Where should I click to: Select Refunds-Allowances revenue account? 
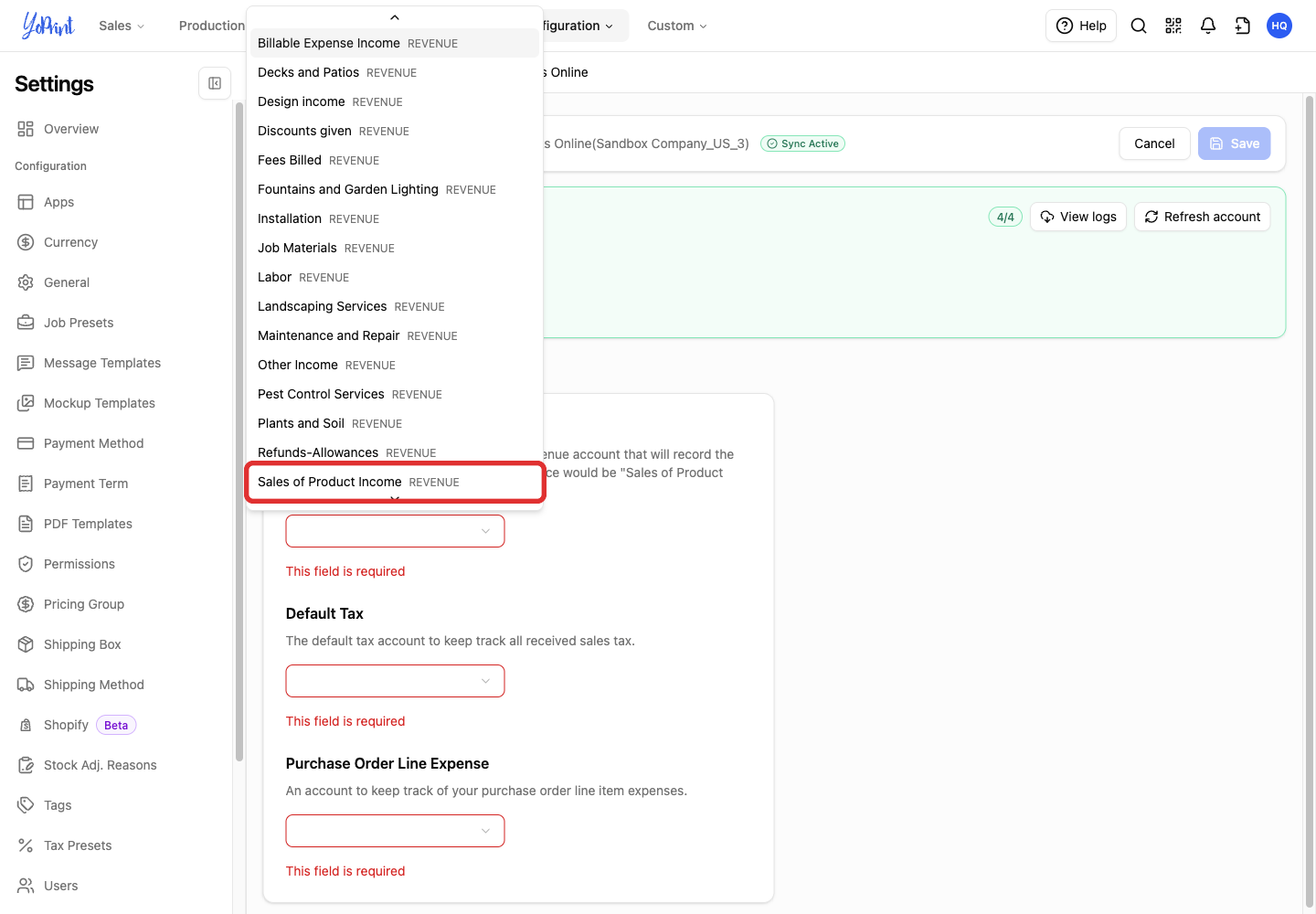pos(395,452)
